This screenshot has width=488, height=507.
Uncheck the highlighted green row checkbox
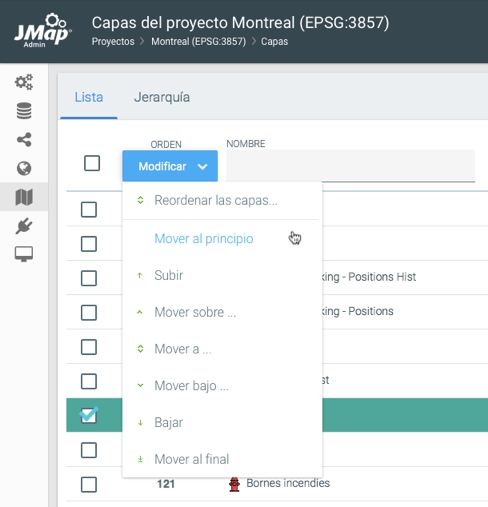tap(89, 415)
